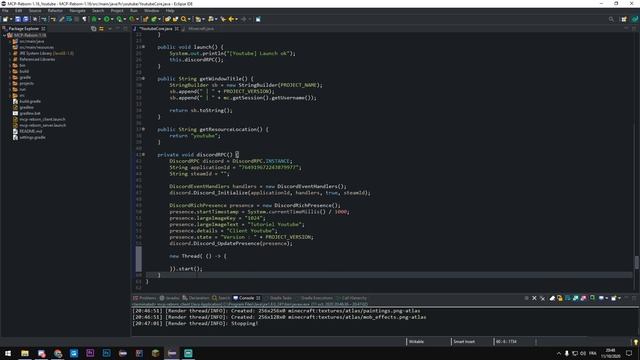The image size is (640, 360).
Task: Click the New file toolbar icon
Action: click(x=5, y=19)
